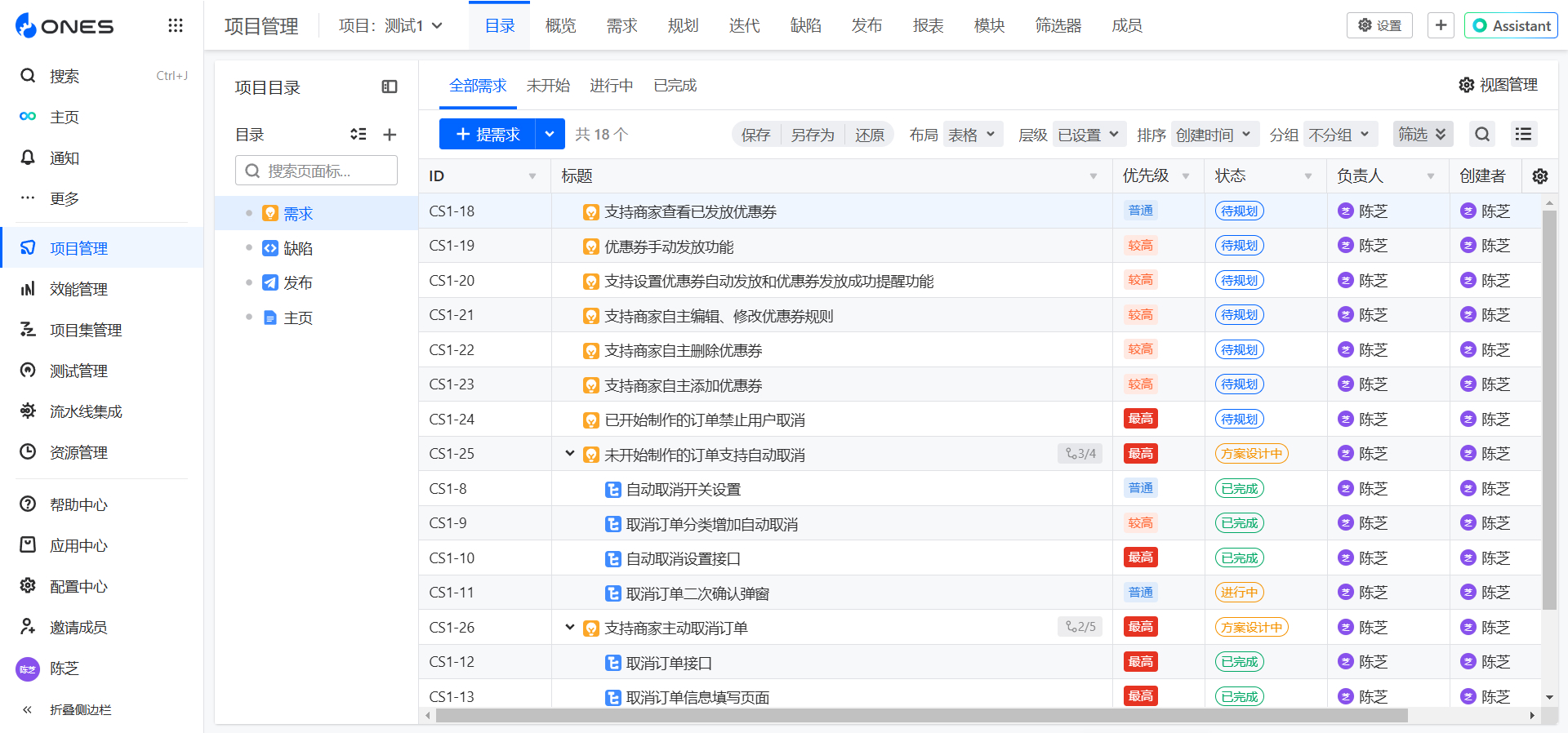Open the list view options icon
Screen dimensions: 1568x733
pyautogui.click(x=1523, y=134)
